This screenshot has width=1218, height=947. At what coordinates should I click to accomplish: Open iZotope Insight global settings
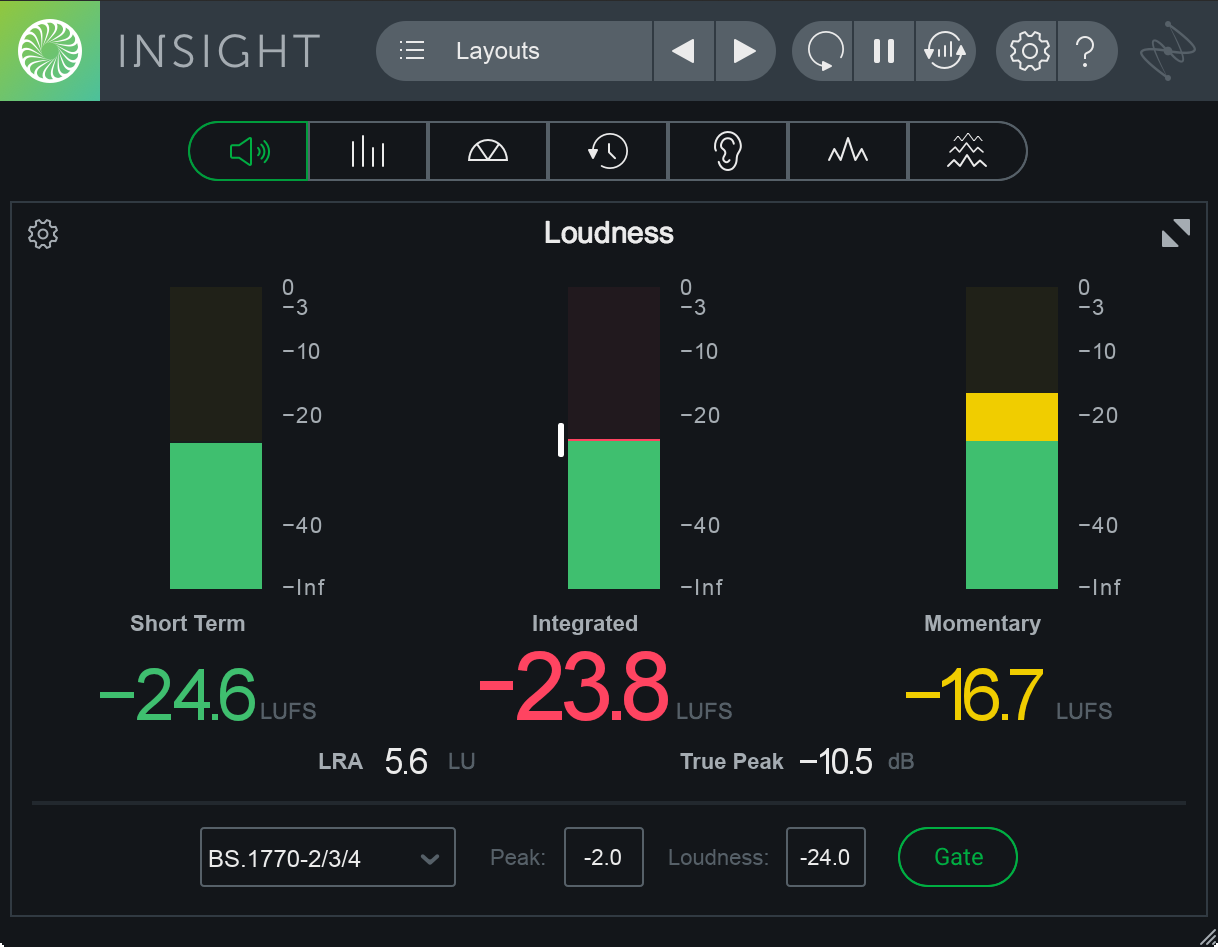[1026, 51]
